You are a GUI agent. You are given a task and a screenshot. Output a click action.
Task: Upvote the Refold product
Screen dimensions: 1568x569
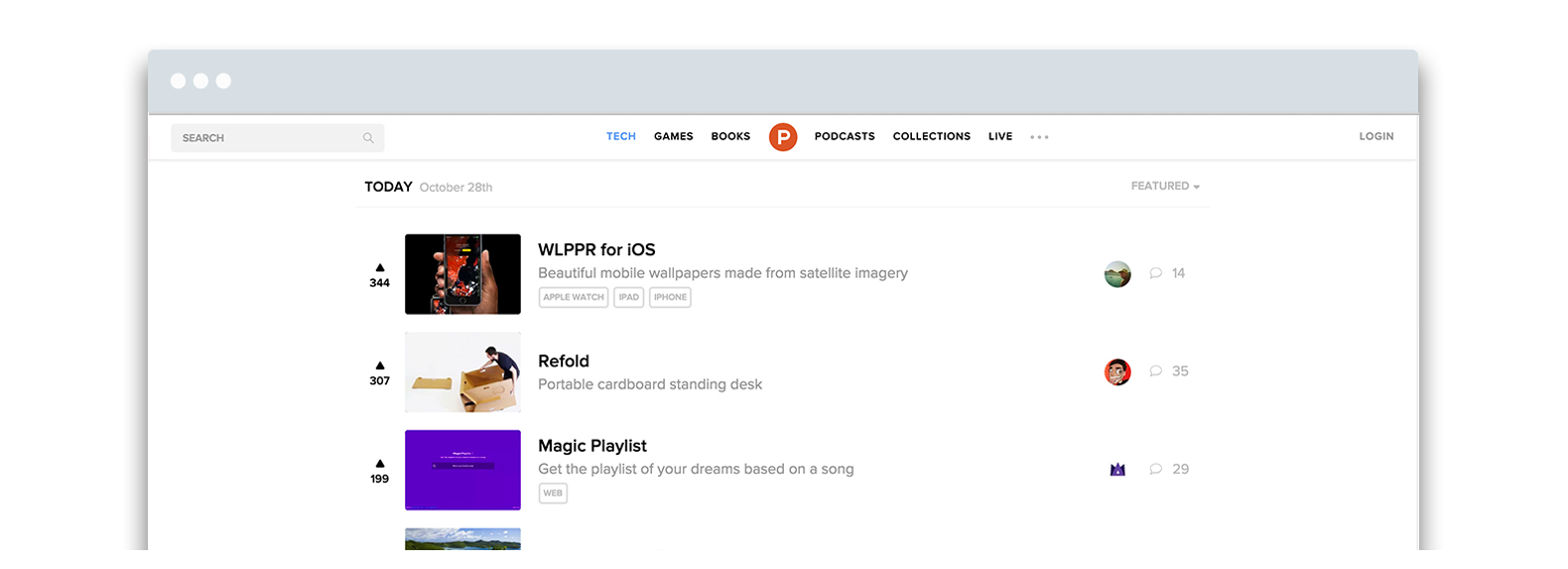click(380, 365)
